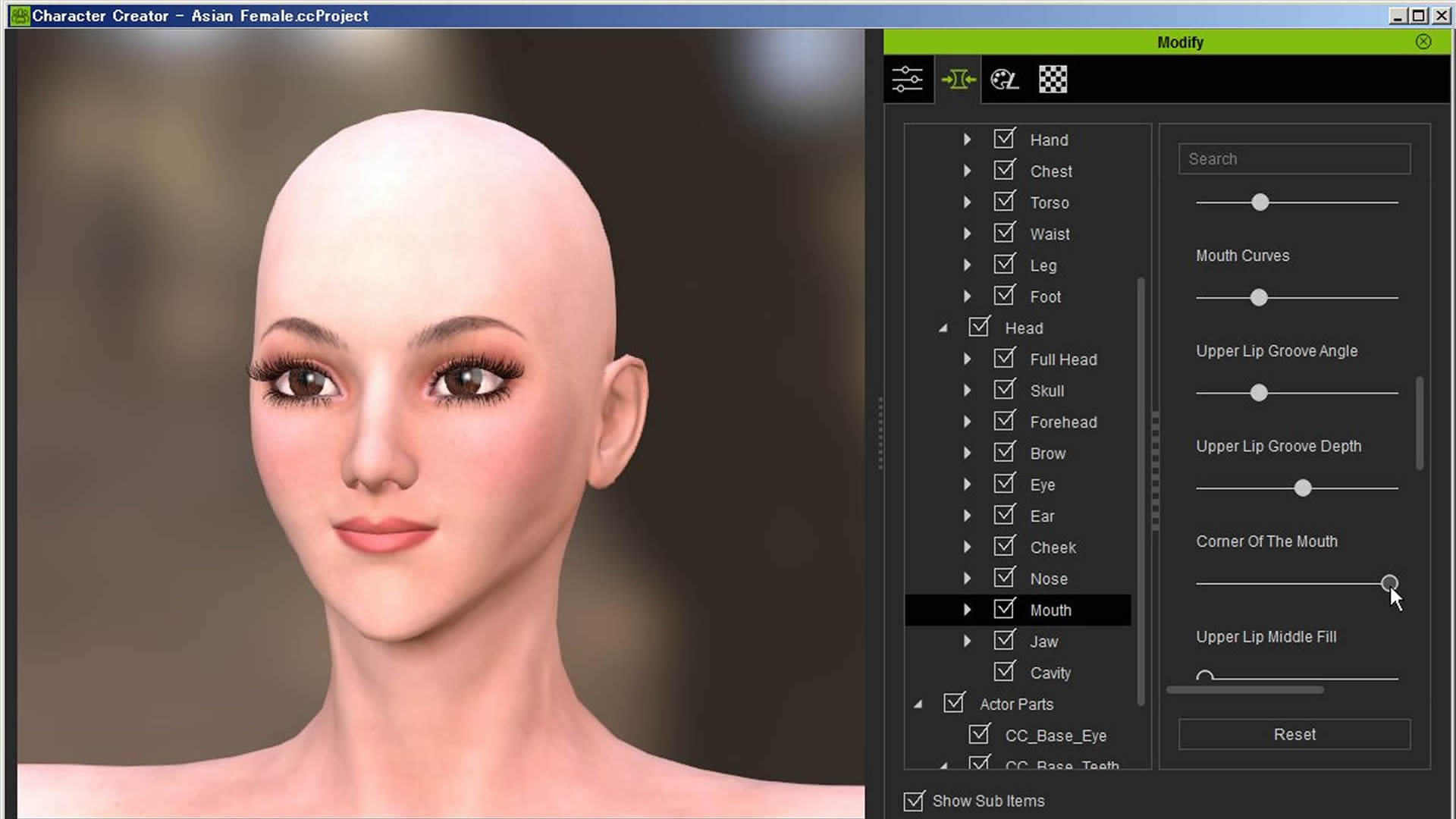Uncheck the Torso checkbox
The image size is (1456, 819).
pos(1004,202)
